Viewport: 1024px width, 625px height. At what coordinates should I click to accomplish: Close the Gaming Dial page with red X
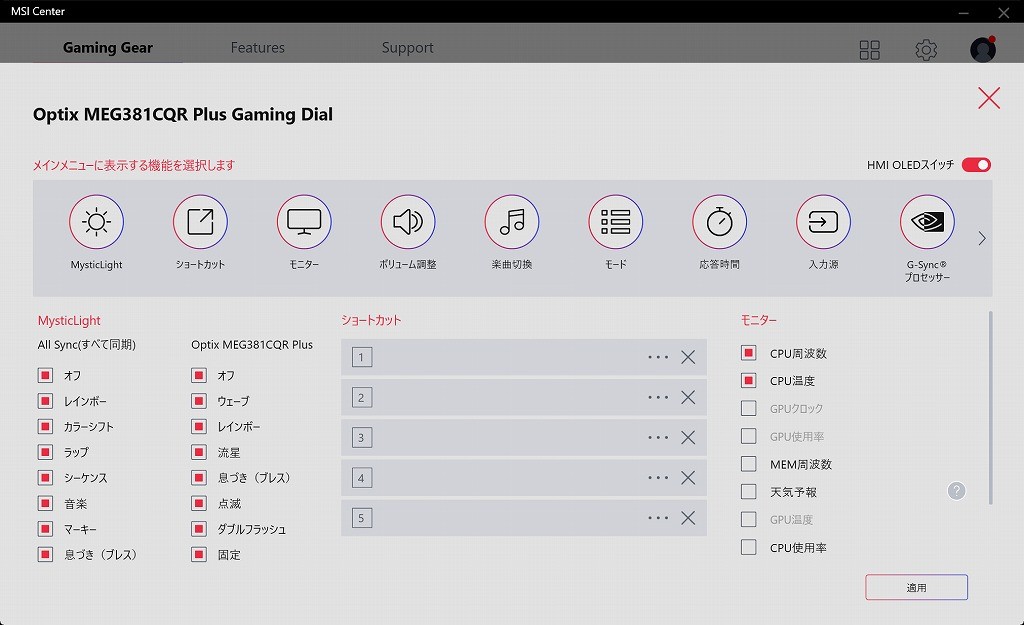tap(989, 98)
